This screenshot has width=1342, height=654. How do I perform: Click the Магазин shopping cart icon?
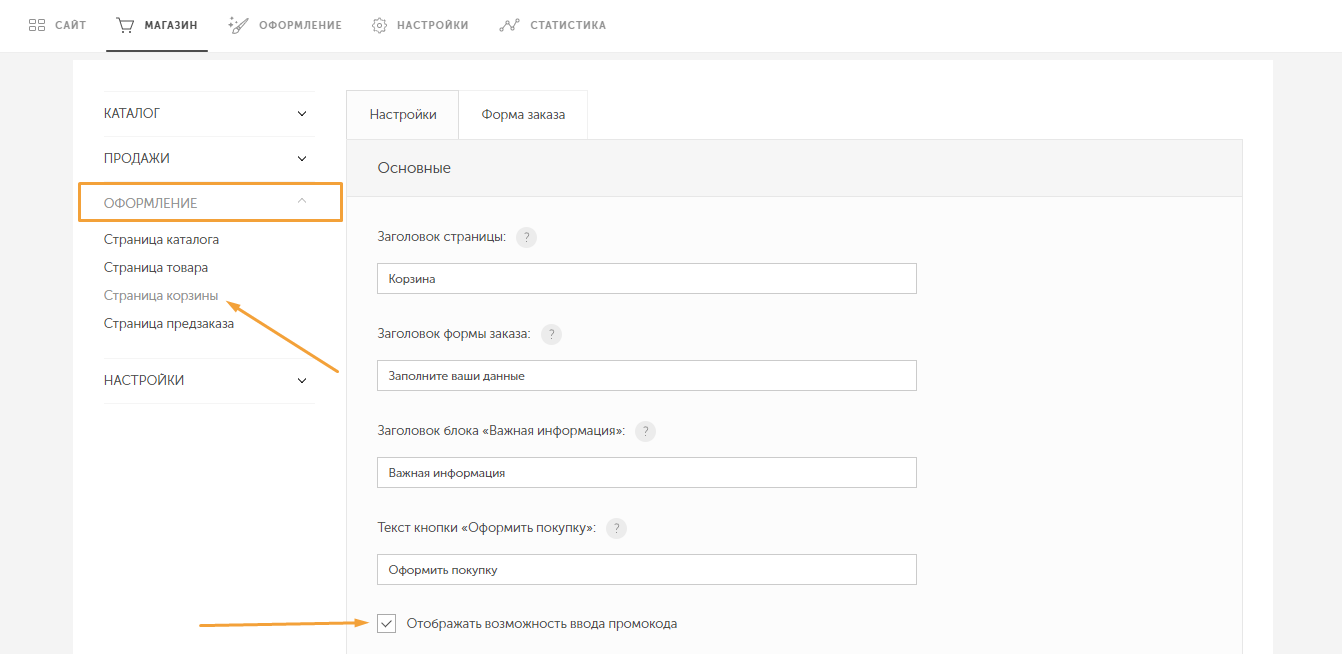tap(125, 25)
